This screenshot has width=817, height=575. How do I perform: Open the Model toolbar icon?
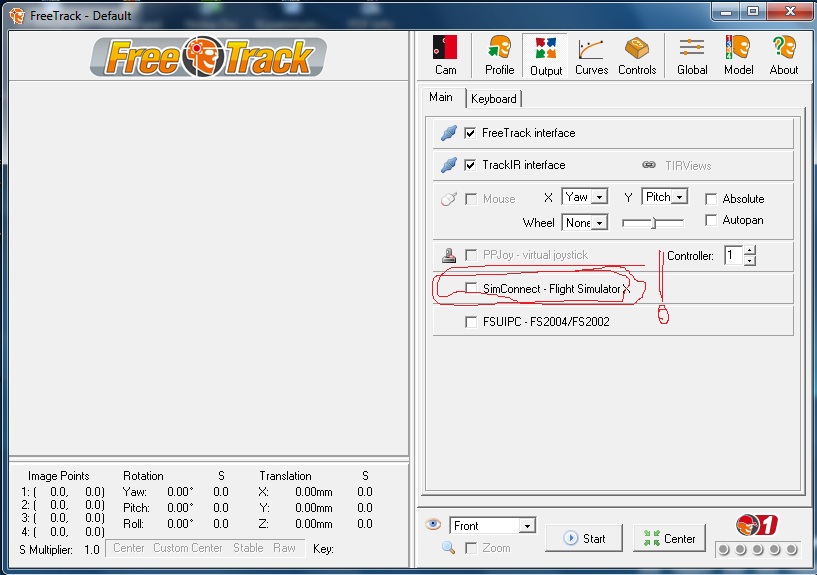tap(738, 55)
